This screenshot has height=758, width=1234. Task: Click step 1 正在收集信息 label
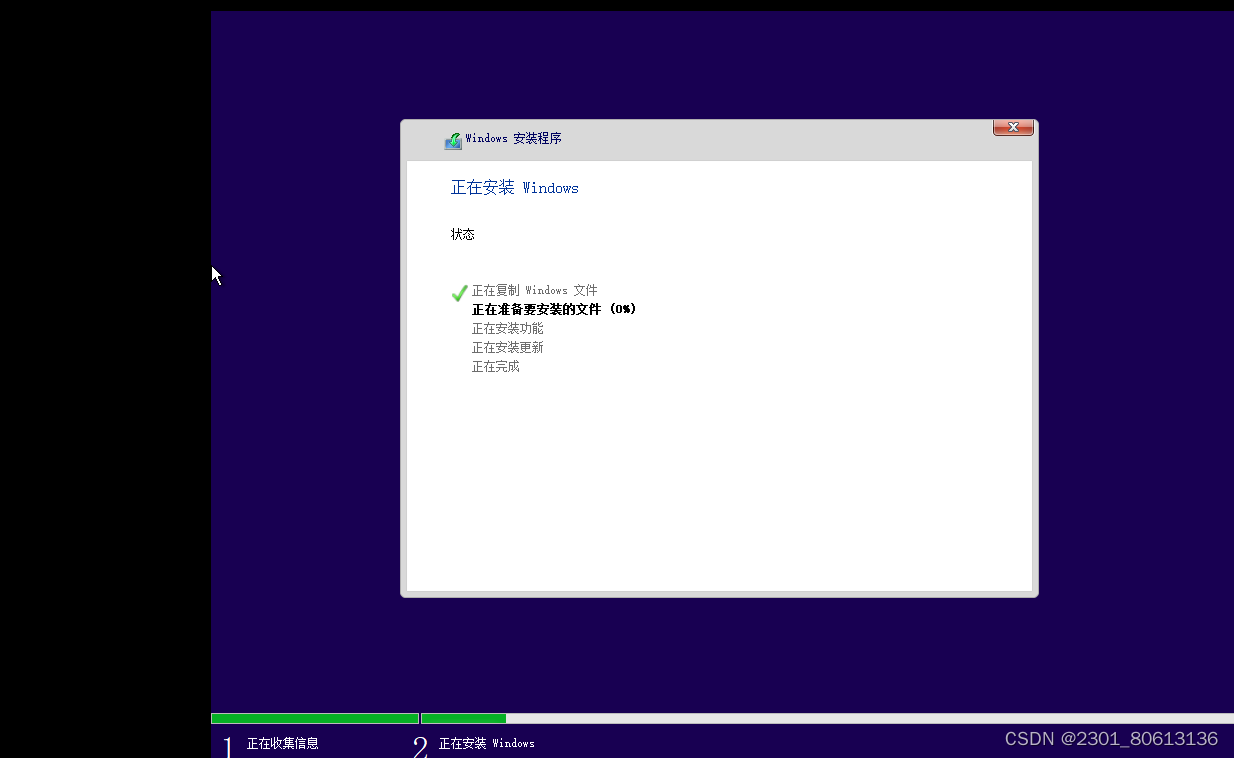tap(282, 744)
